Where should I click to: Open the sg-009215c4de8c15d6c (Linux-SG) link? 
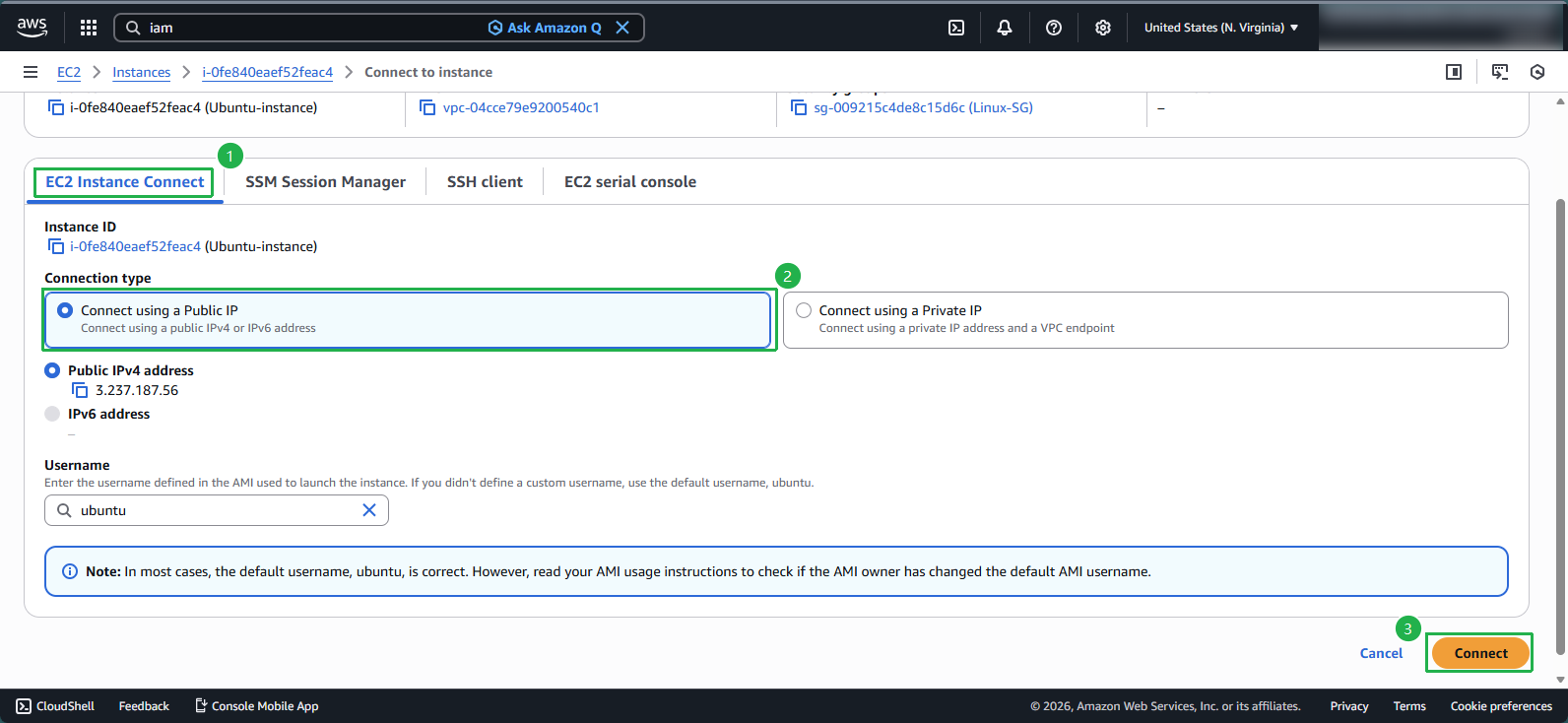tap(923, 107)
